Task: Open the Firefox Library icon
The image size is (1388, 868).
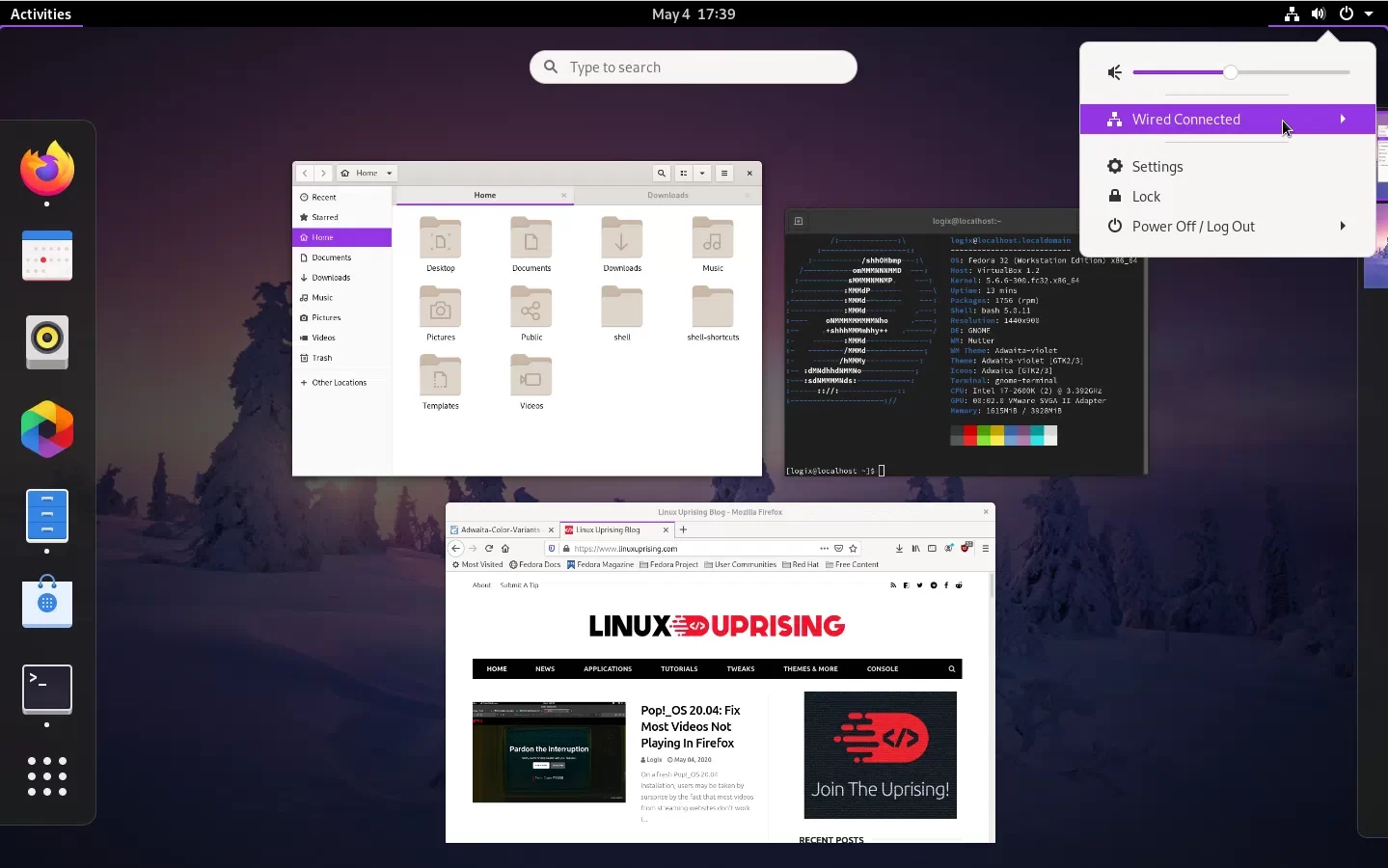Action: click(x=916, y=548)
